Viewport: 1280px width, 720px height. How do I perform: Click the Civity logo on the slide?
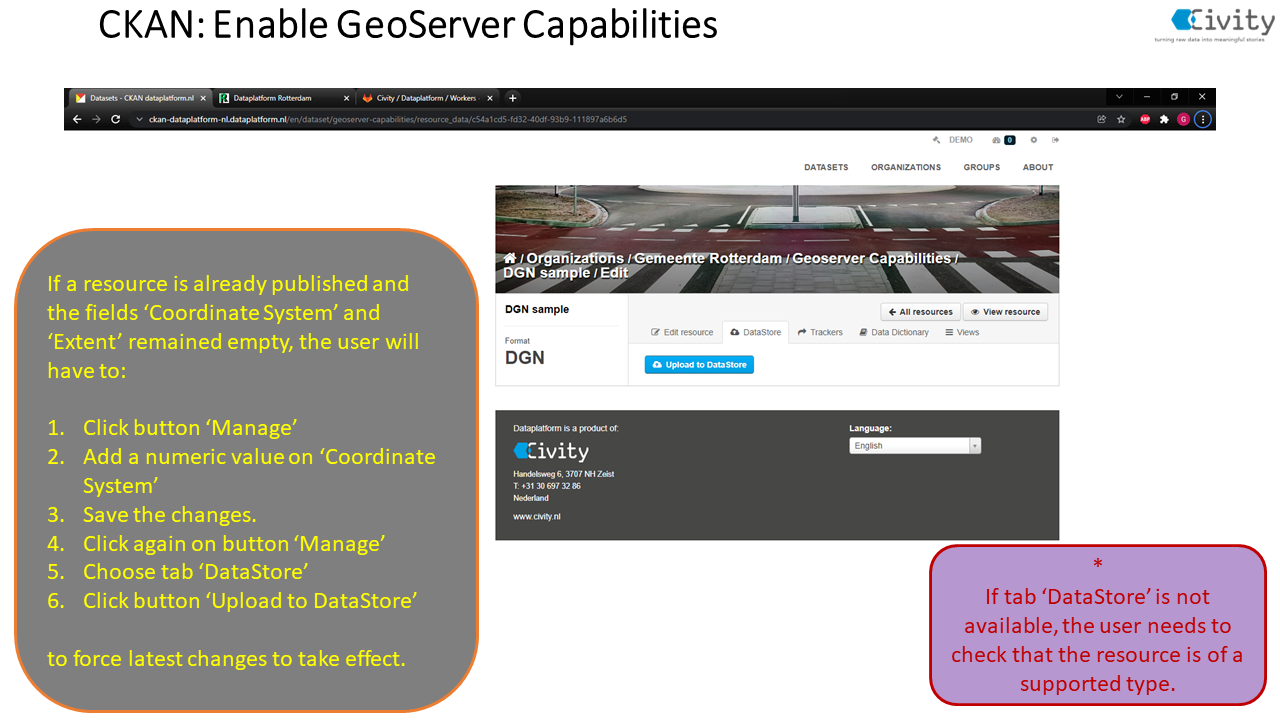(x=1215, y=24)
